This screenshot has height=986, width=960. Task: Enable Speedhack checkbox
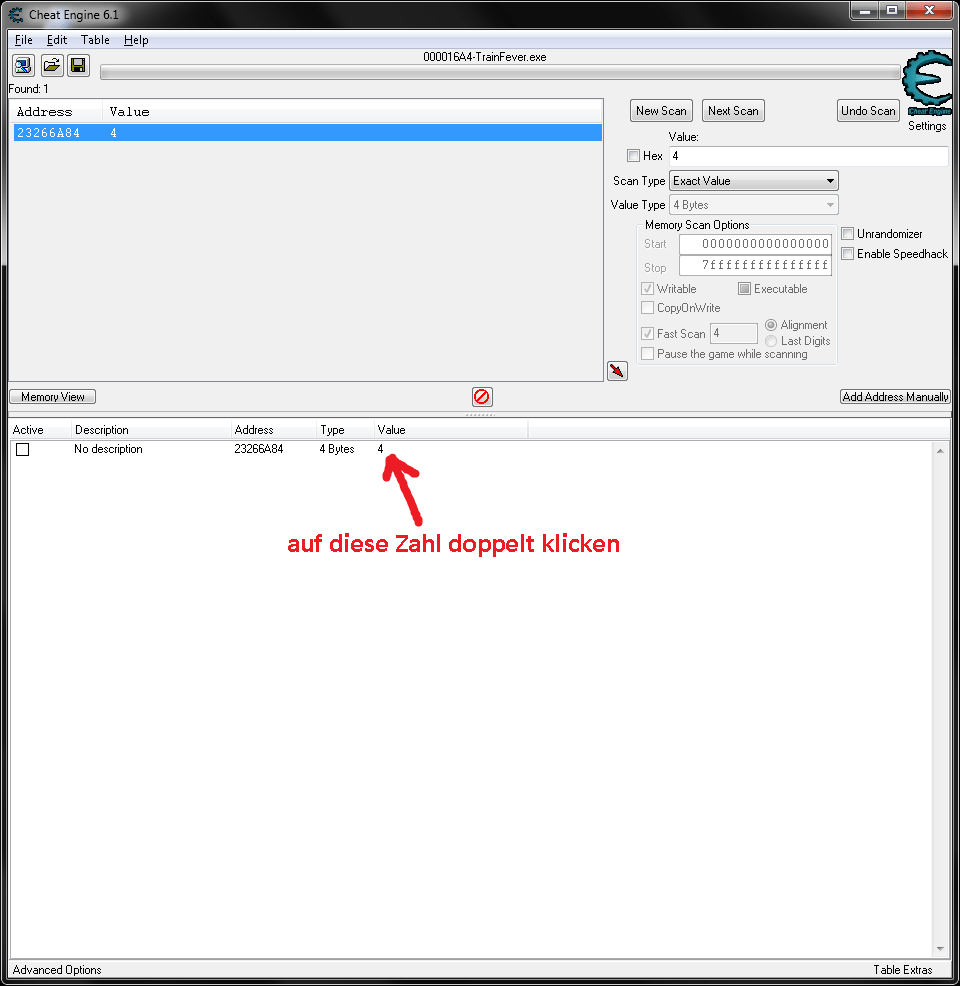(x=847, y=253)
